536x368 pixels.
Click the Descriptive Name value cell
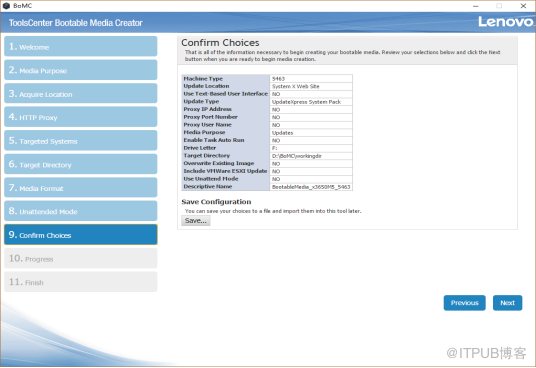pyautogui.click(x=311, y=187)
